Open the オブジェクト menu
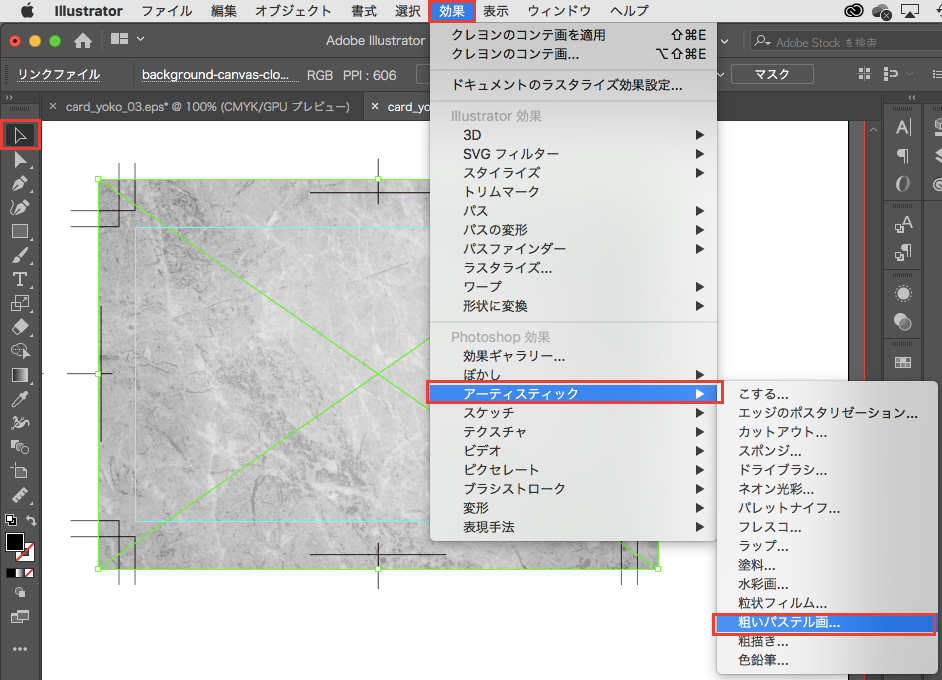This screenshot has width=942, height=680. pyautogui.click(x=293, y=11)
